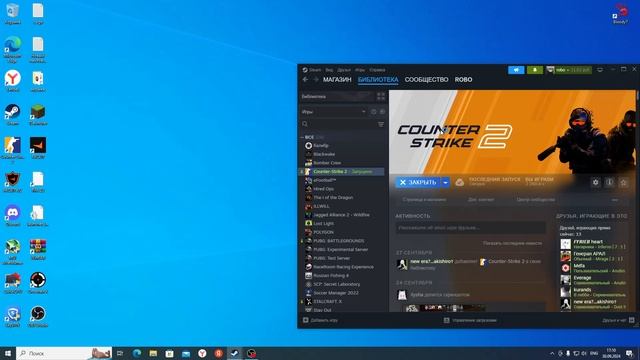Viewport: 640px width, 360px height.
Task: Open the Yandex Browser desktop shortcut
Action: [13, 80]
